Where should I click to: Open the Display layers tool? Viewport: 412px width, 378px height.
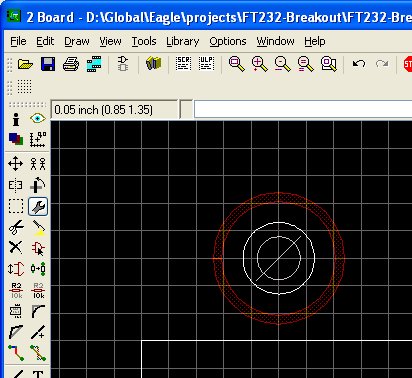tap(16, 139)
